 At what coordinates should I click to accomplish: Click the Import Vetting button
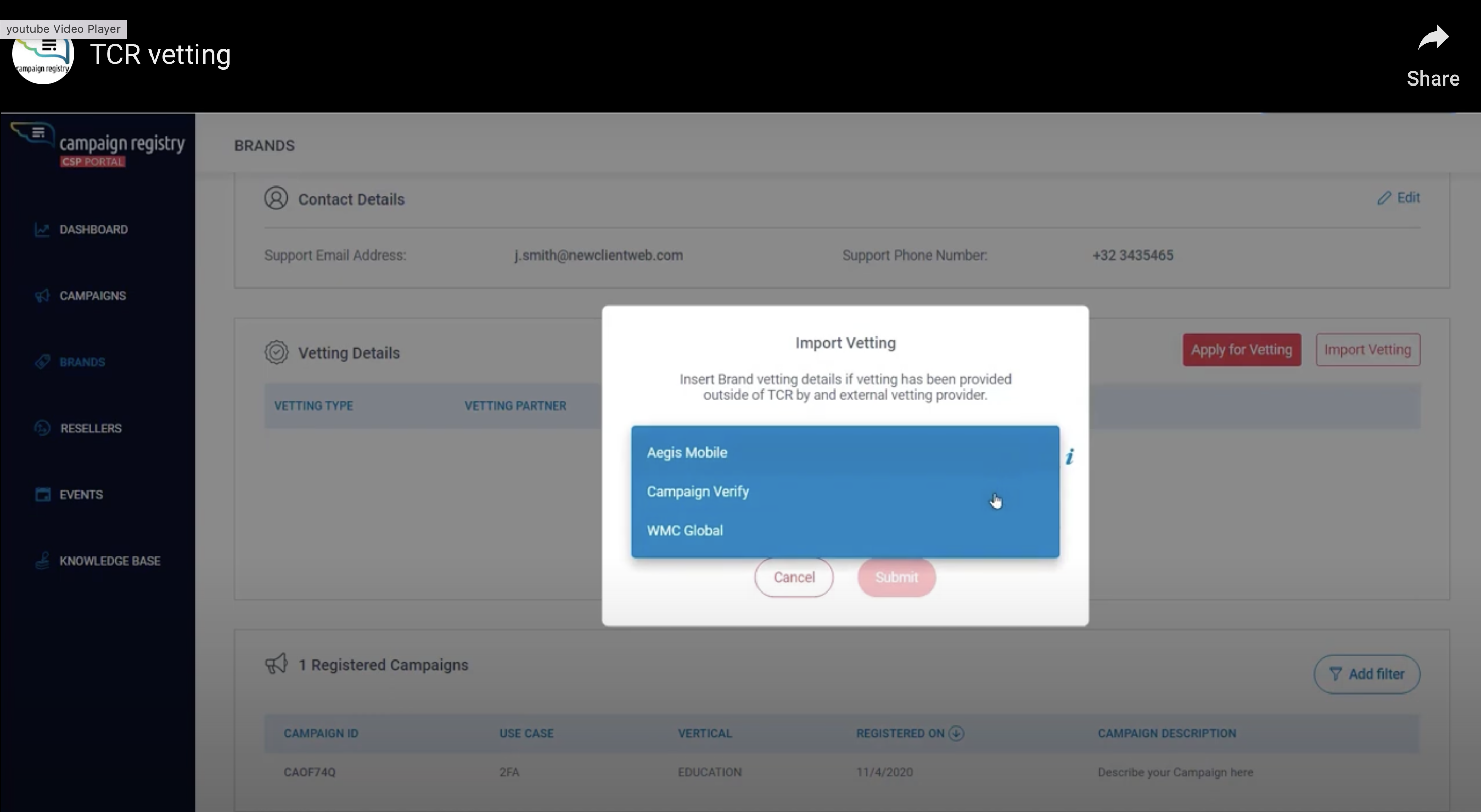[x=1367, y=349]
